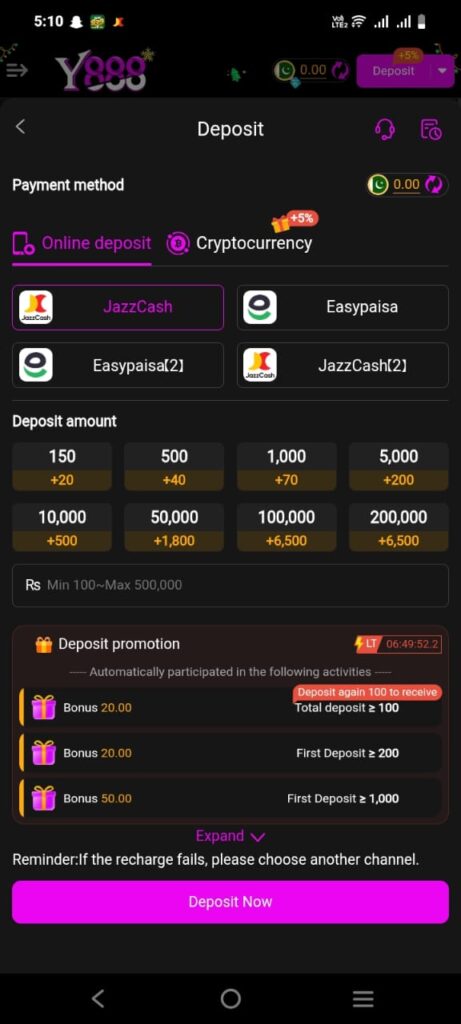Tap the Deposit Now button
The width and height of the screenshot is (461, 1024).
(x=230, y=902)
